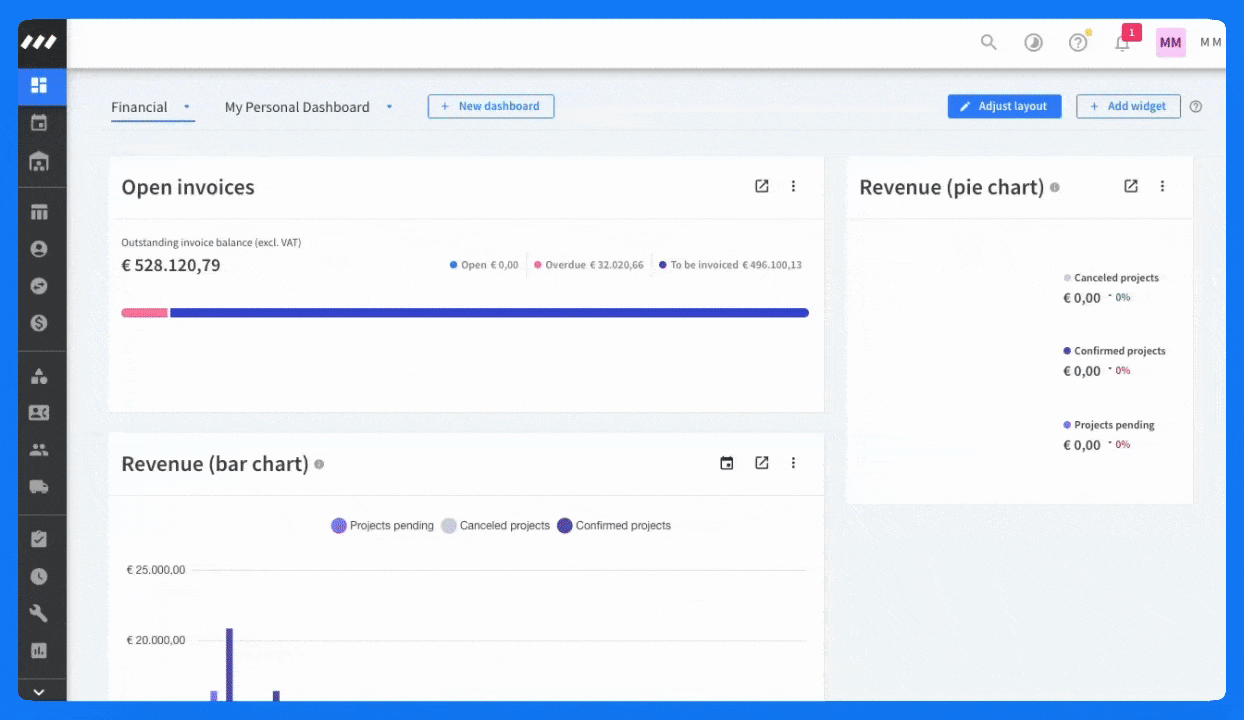Screen dimensions: 1244x720
Task: Click the Open invoices widget title
Action: [x=188, y=187]
